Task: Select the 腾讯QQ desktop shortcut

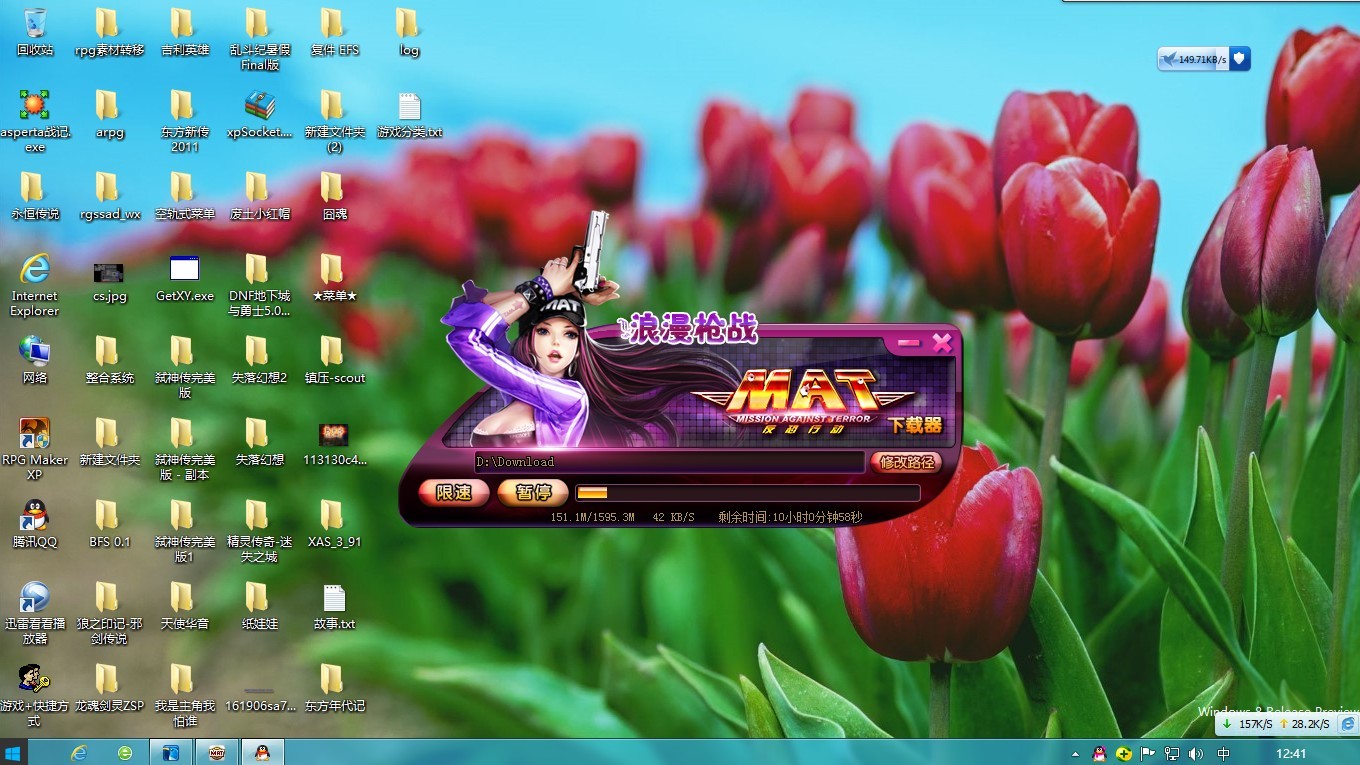Action: point(35,524)
